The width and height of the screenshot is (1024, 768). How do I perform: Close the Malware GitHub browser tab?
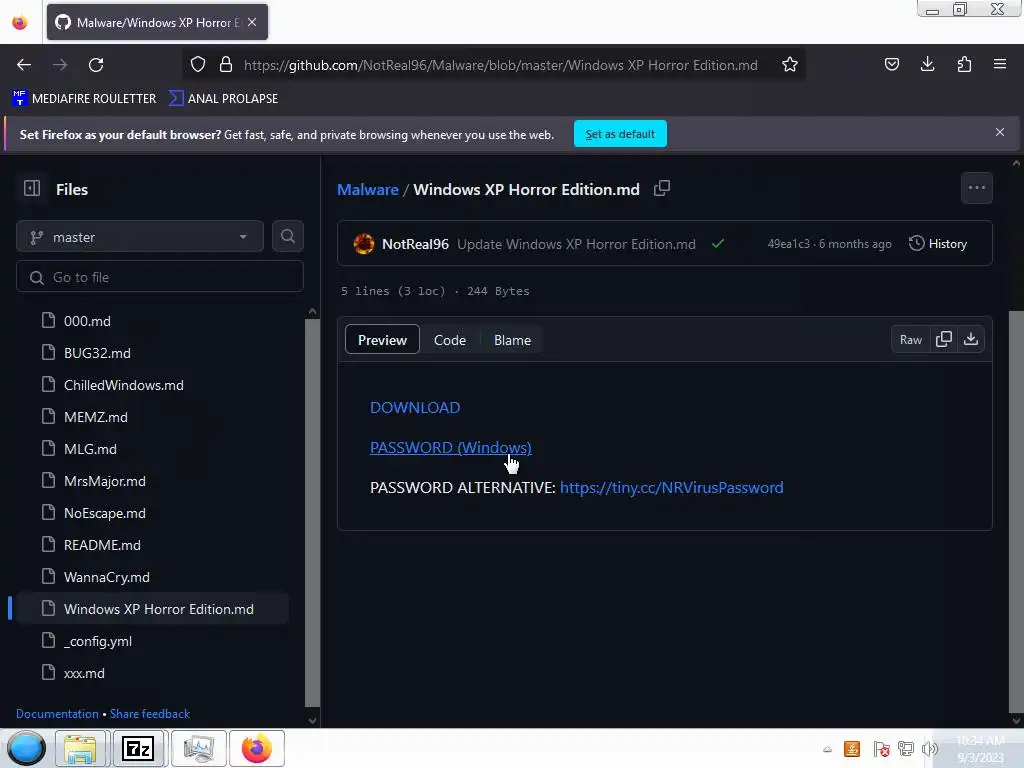252,22
